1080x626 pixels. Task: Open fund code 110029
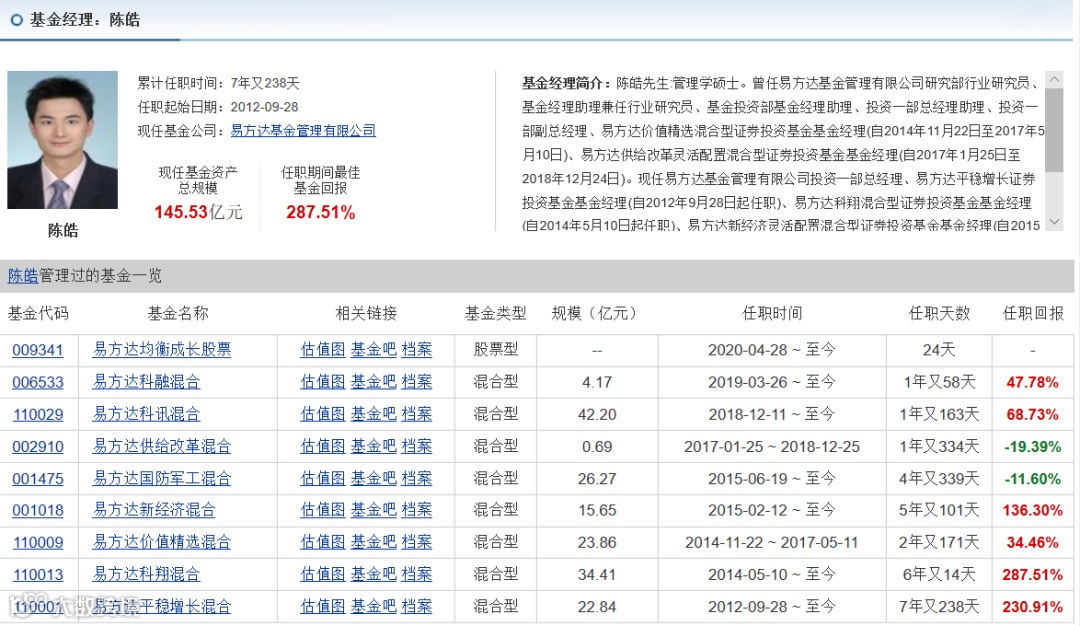pos(38,415)
